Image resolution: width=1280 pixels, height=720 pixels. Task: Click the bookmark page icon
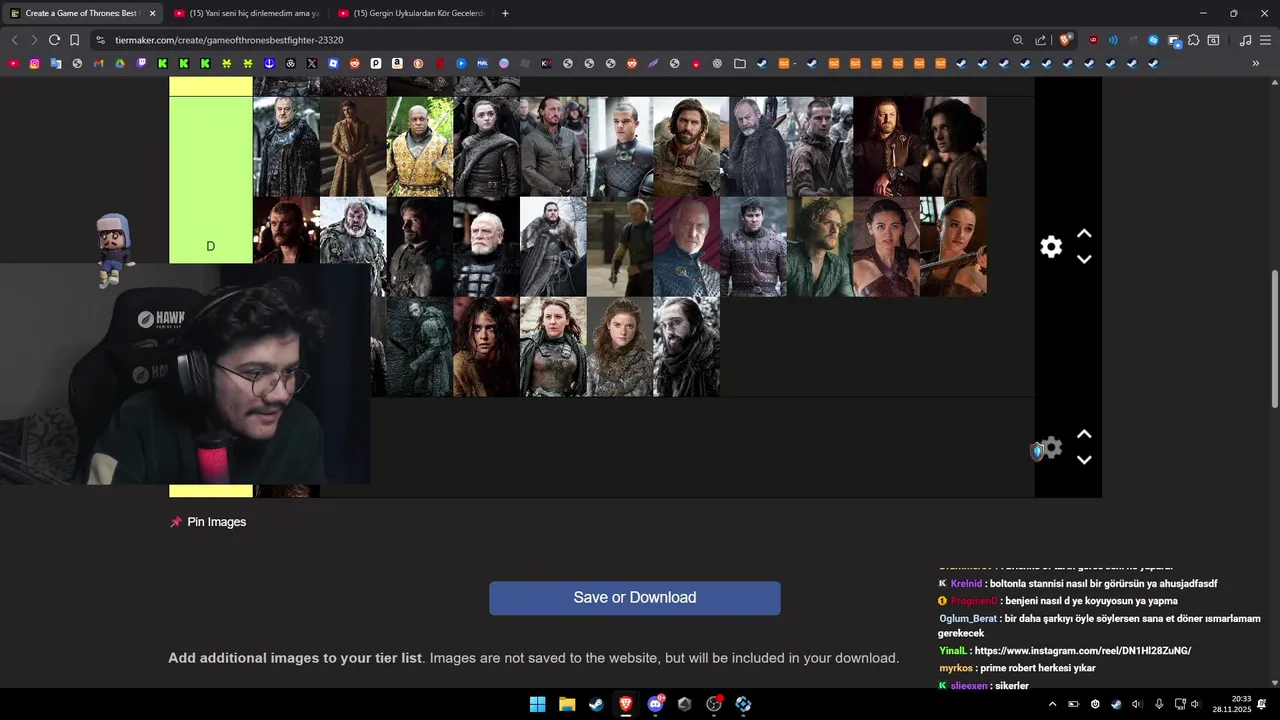tap(74, 40)
